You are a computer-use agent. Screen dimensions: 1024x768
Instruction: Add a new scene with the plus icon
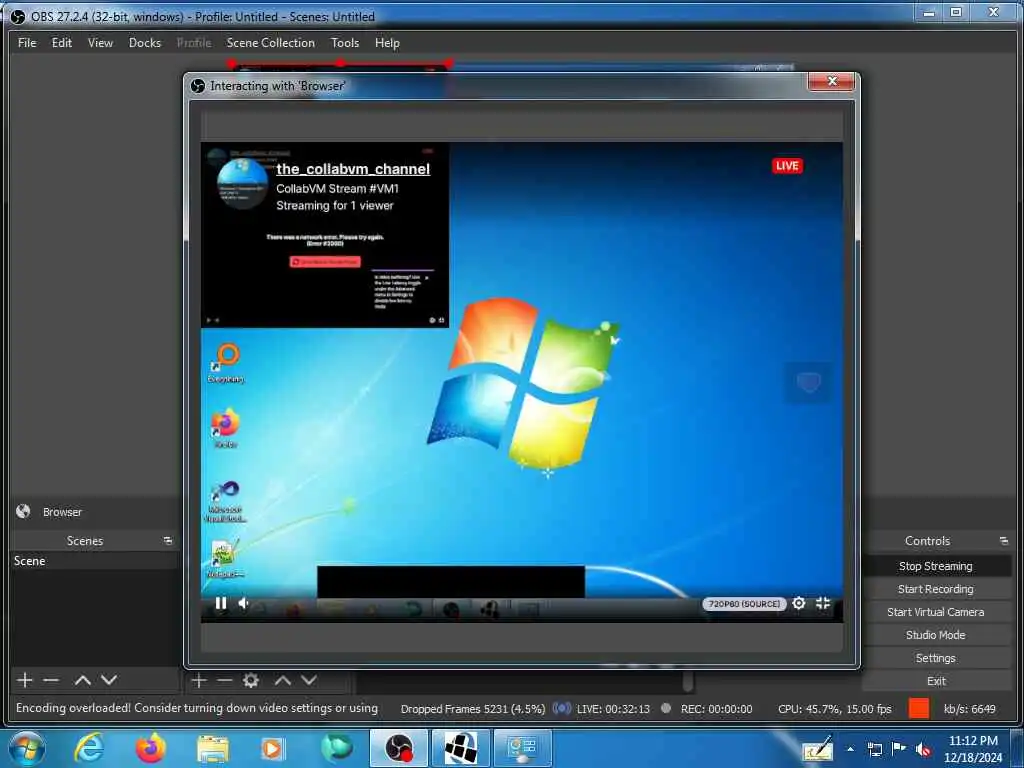point(25,680)
